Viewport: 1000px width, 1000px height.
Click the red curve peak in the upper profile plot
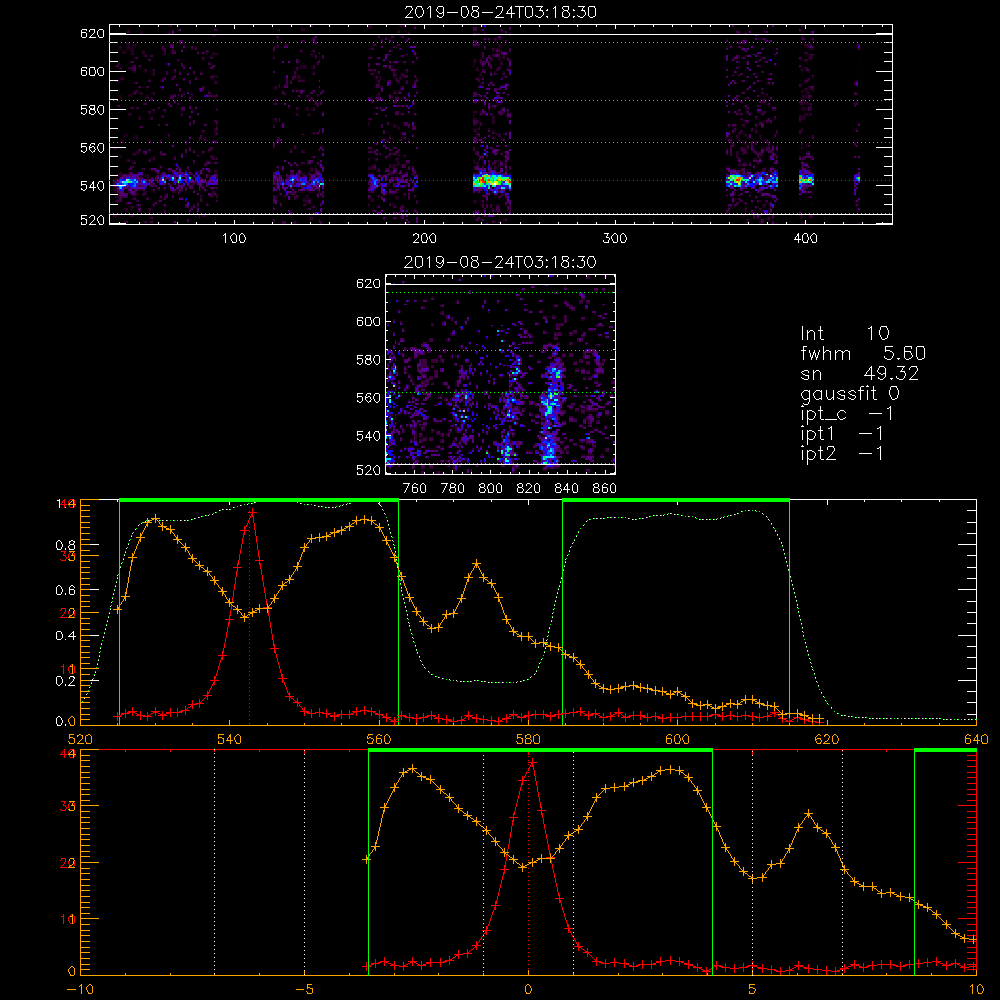[x=253, y=512]
